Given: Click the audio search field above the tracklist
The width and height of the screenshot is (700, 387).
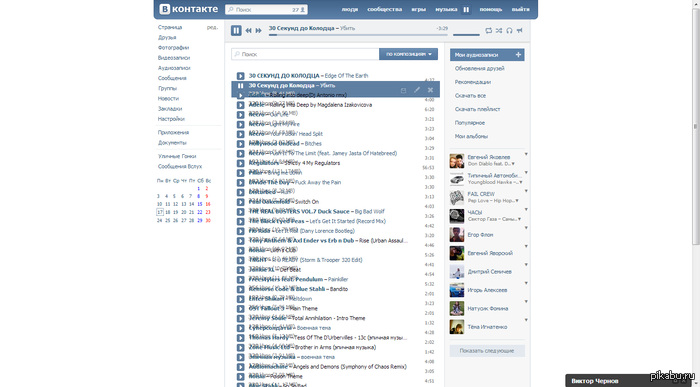Looking at the screenshot, I should pos(305,54).
